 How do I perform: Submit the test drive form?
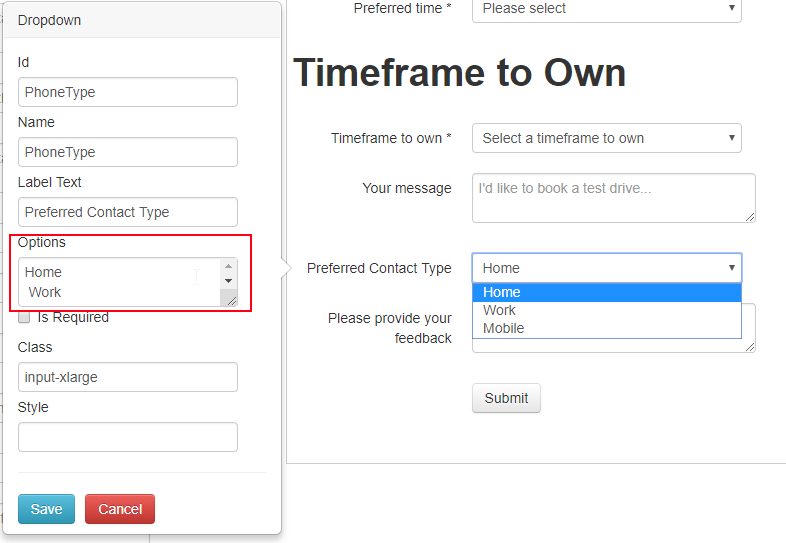pyautogui.click(x=506, y=398)
